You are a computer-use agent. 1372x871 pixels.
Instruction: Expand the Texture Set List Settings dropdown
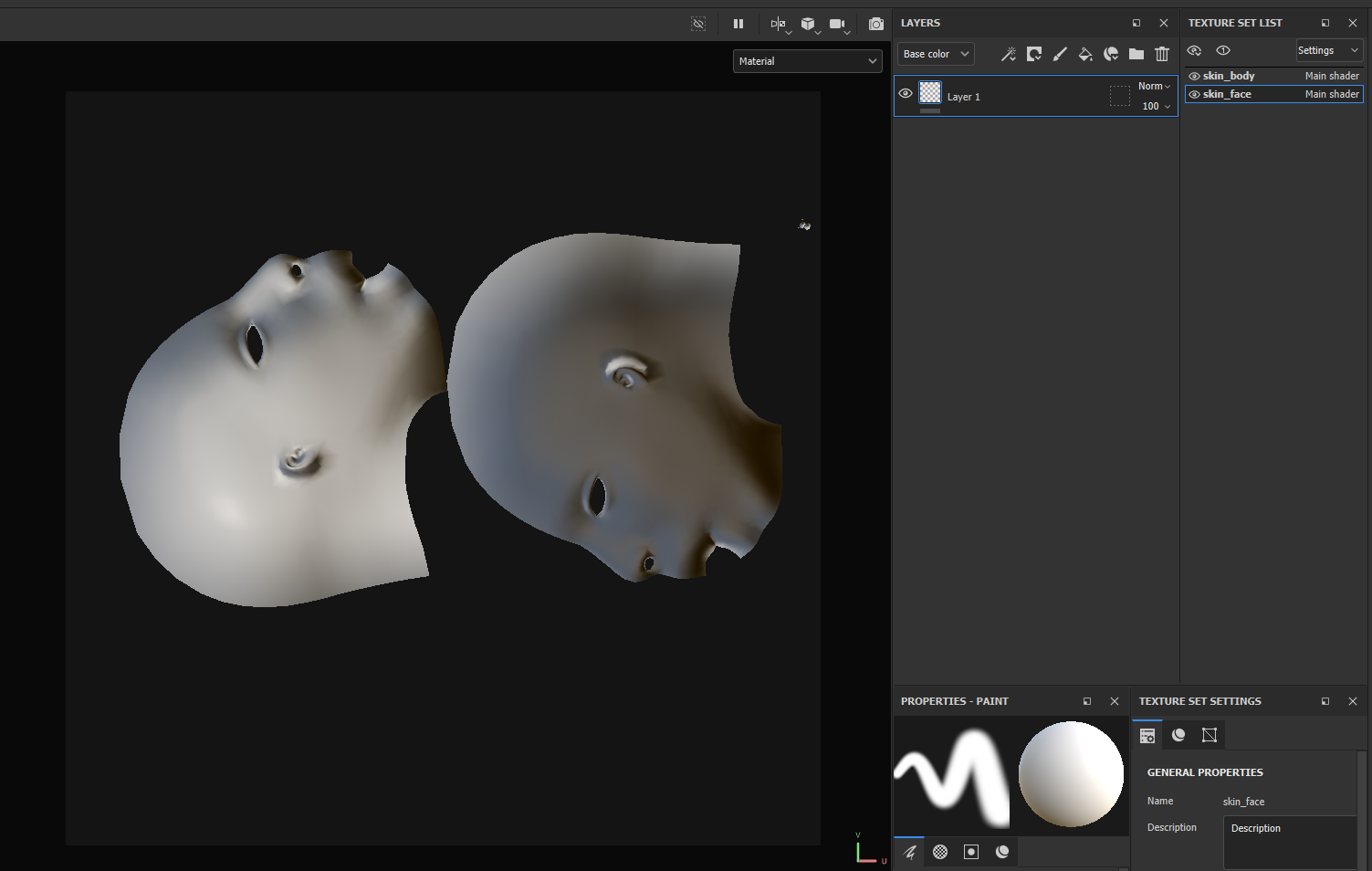point(1328,51)
